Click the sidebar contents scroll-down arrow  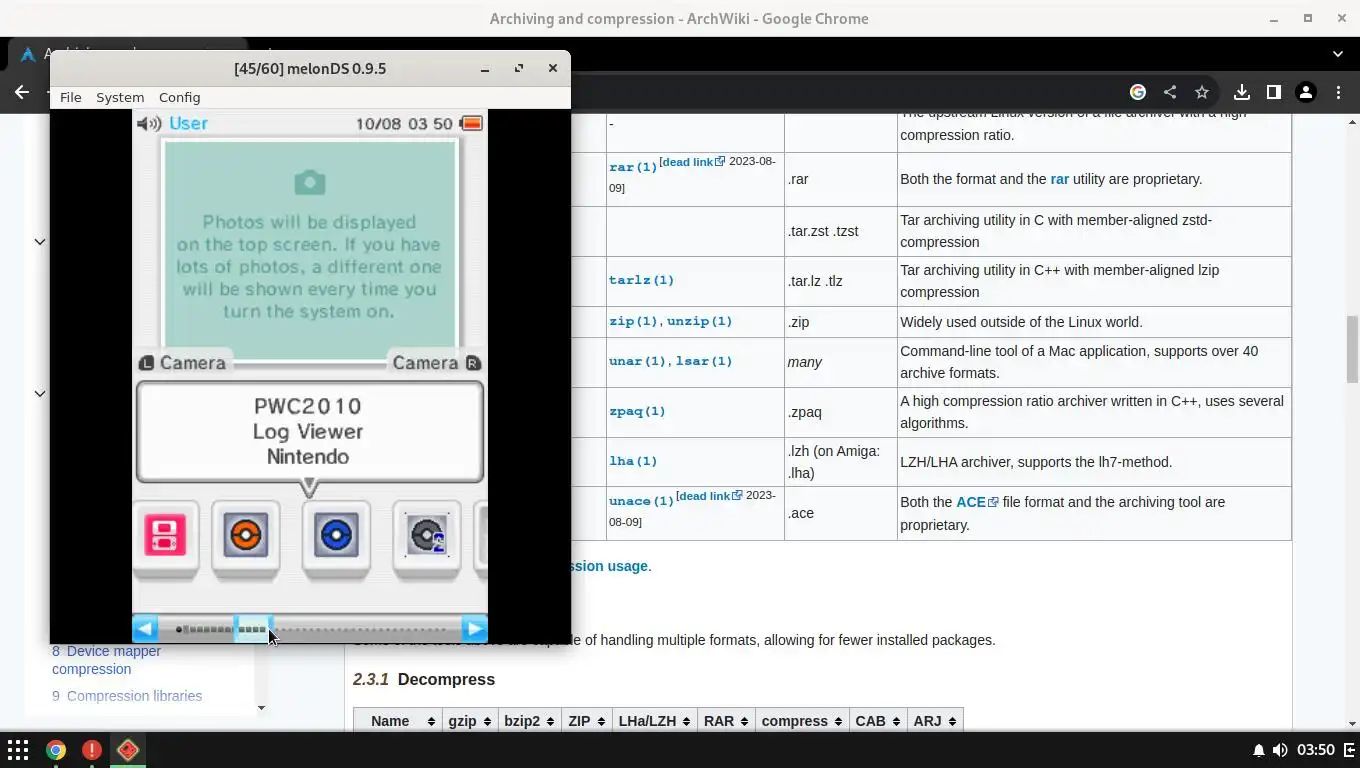pyautogui.click(x=261, y=708)
